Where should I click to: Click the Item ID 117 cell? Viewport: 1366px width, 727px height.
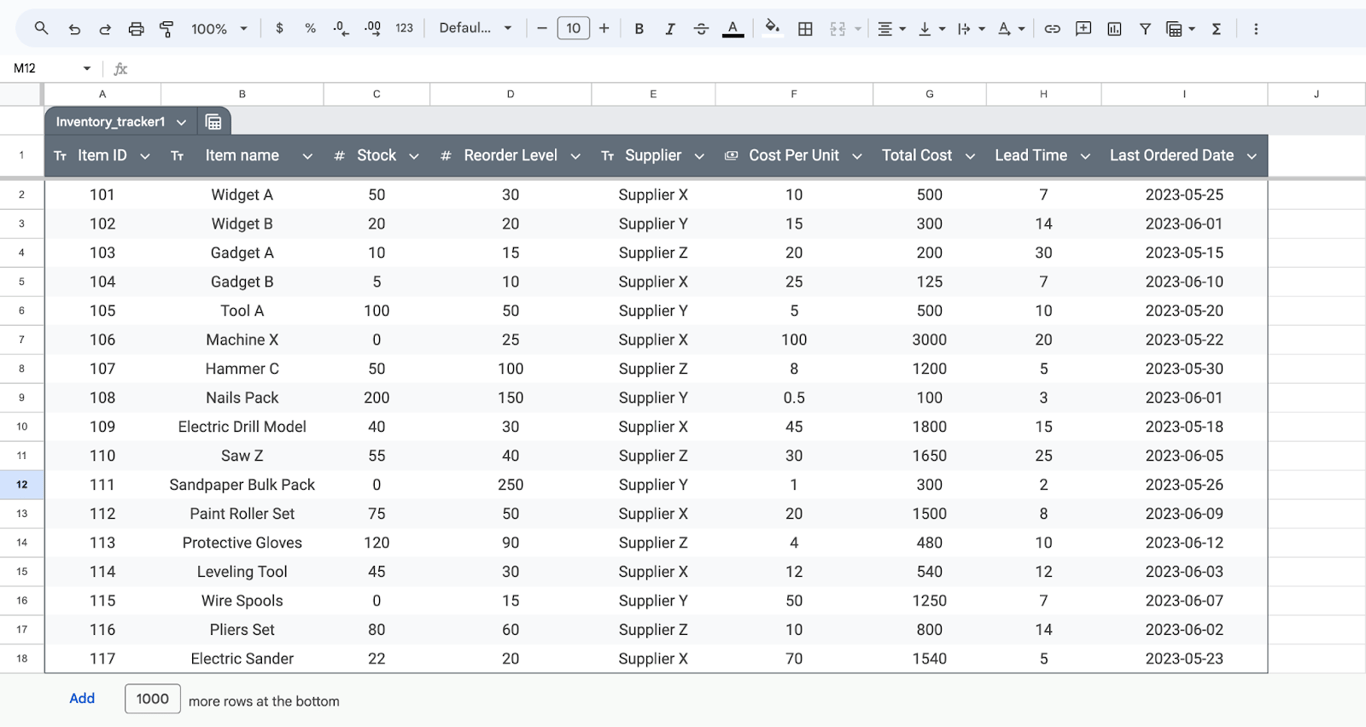tap(102, 659)
